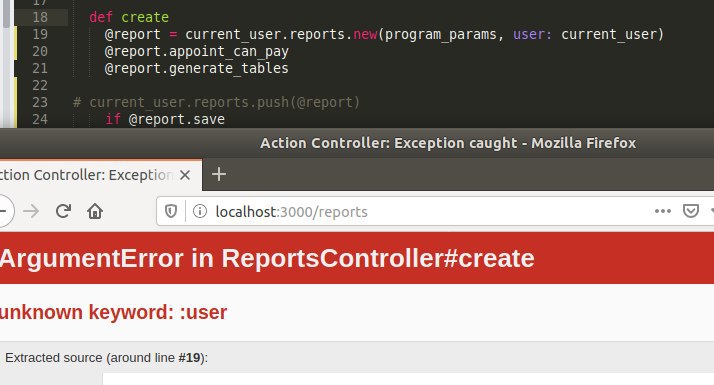Go to the Firefox home page
714x385 pixels.
click(95, 211)
